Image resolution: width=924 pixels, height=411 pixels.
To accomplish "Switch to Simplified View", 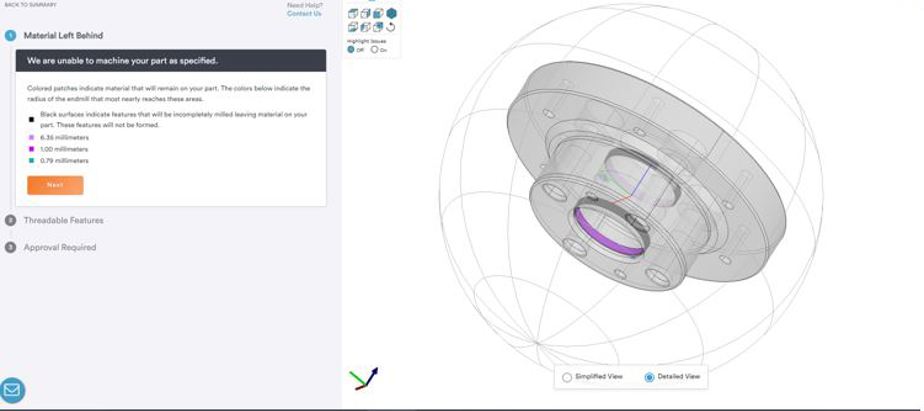I will point(567,377).
